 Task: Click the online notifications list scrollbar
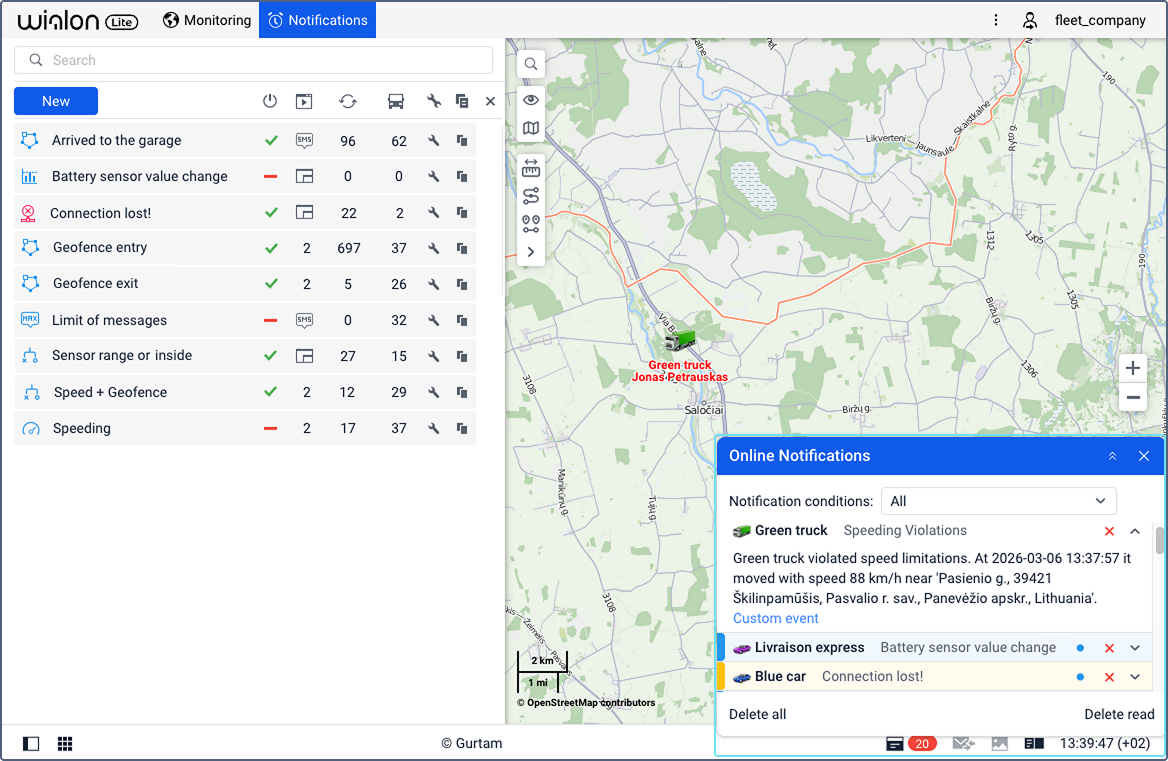click(1160, 541)
